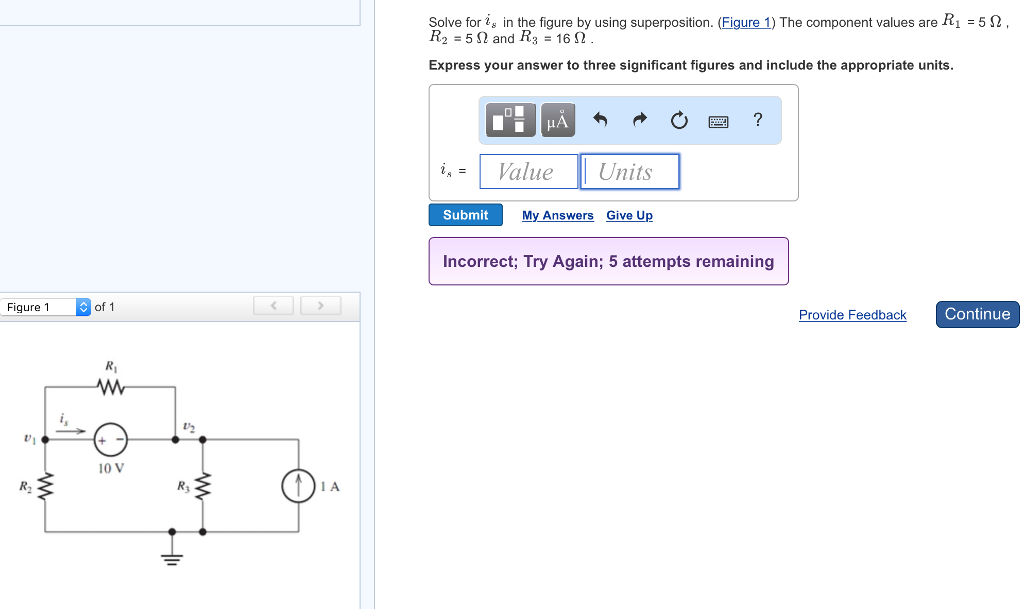Click inside the Value input field
Image resolution: width=1024 pixels, height=609 pixels.
(x=528, y=171)
